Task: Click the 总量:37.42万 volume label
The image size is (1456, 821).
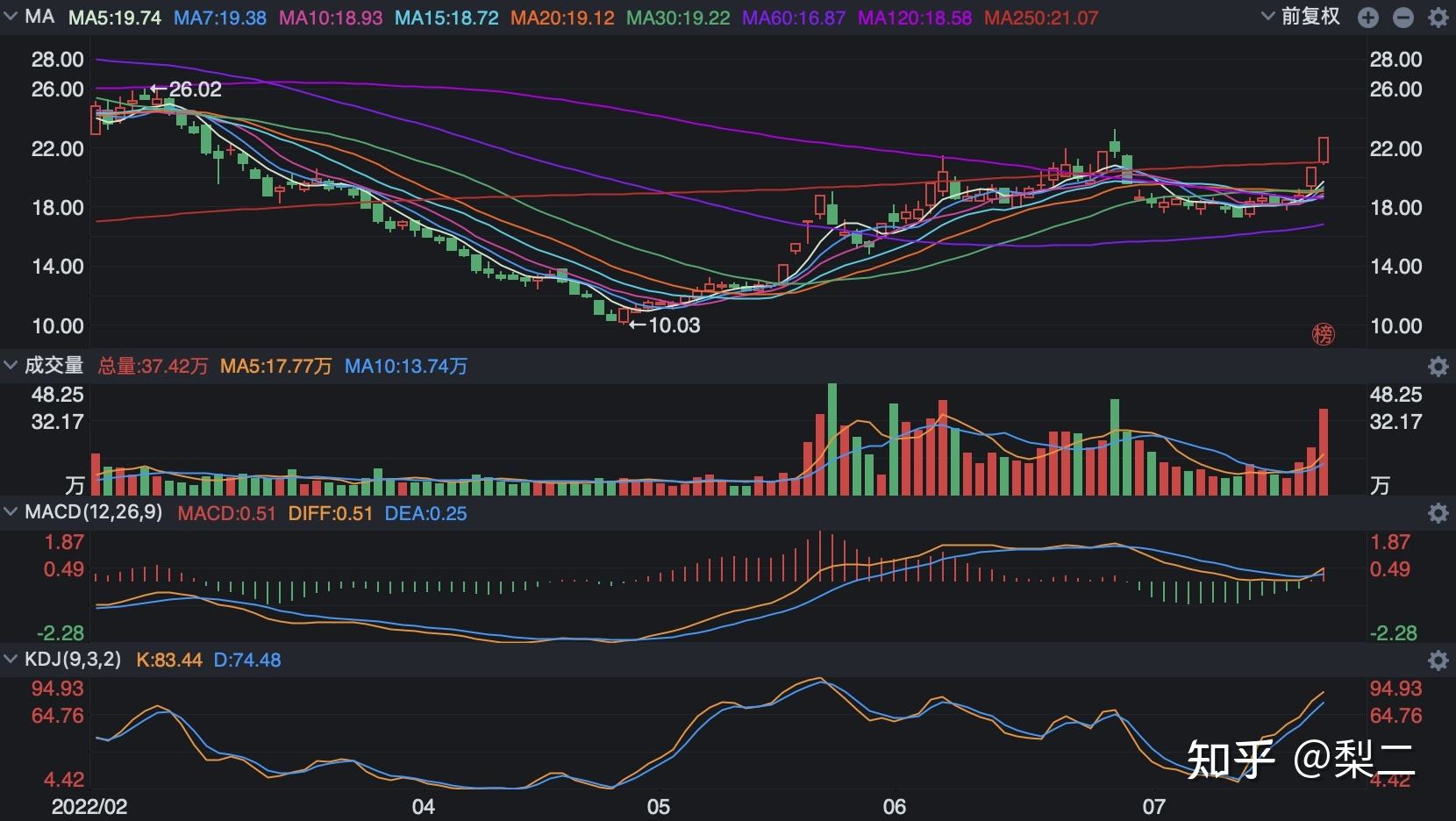Action: pyautogui.click(x=153, y=366)
